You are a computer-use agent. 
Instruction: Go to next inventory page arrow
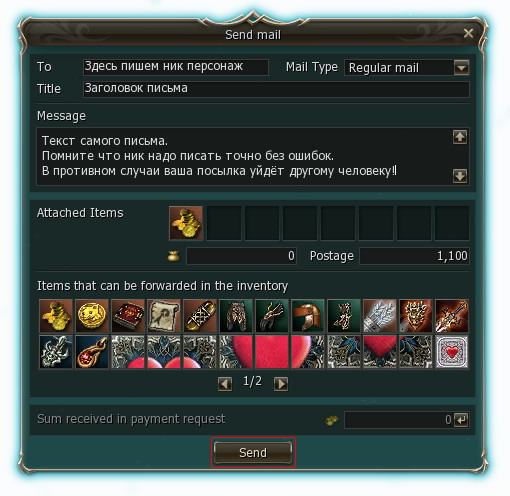pyautogui.click(x=281, y=384)
